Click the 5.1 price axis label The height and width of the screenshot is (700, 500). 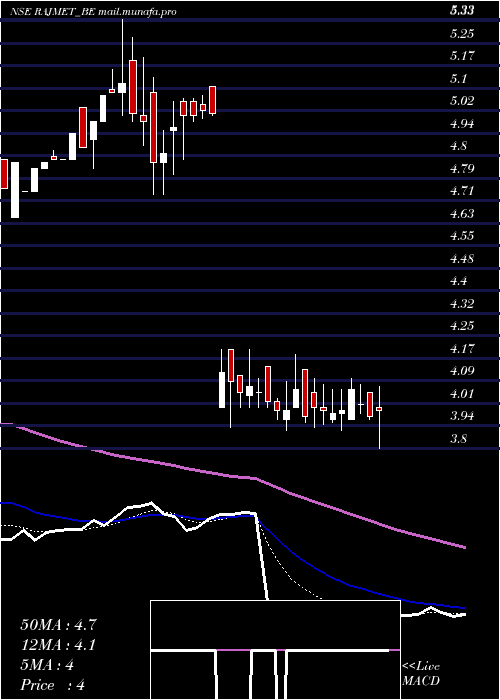[458, 79]
